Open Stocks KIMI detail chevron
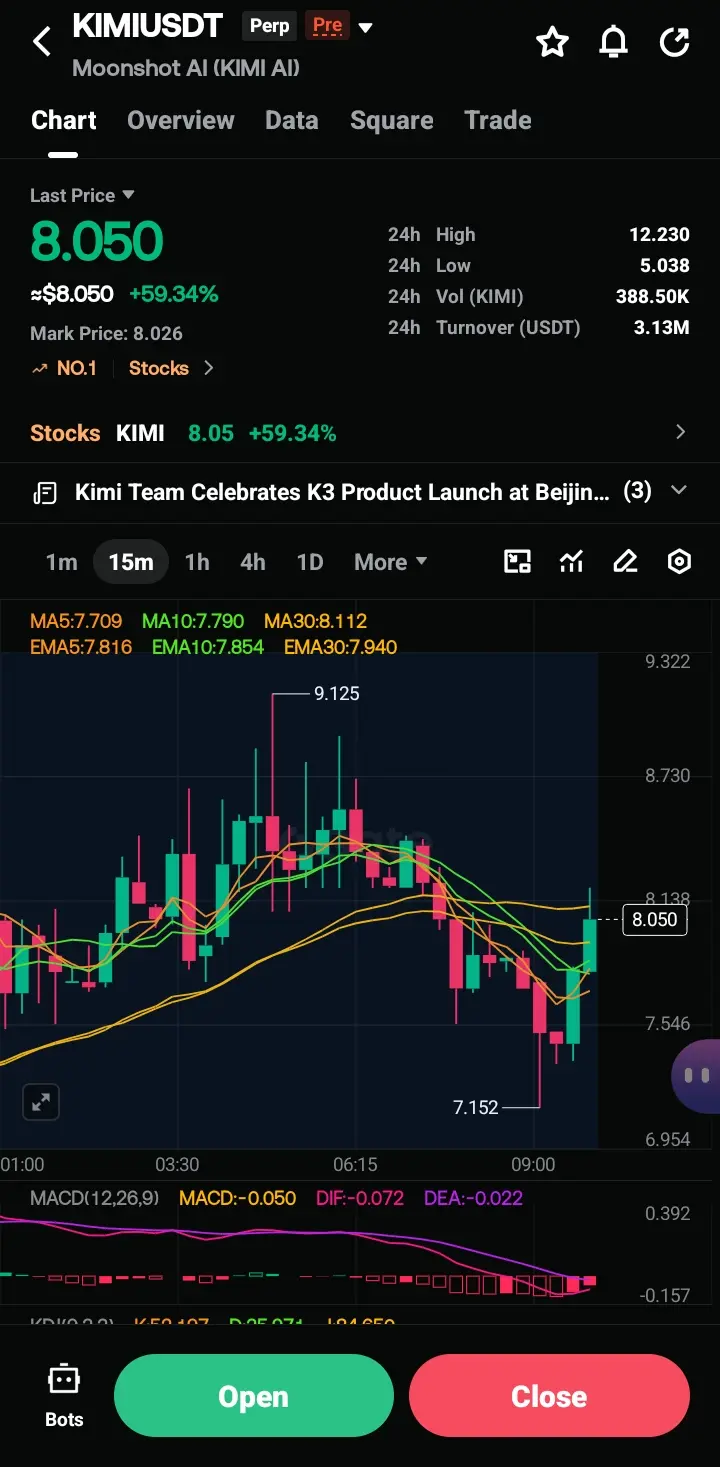The width and height of the screenshot is (720, 1467). tap(681, 432)
